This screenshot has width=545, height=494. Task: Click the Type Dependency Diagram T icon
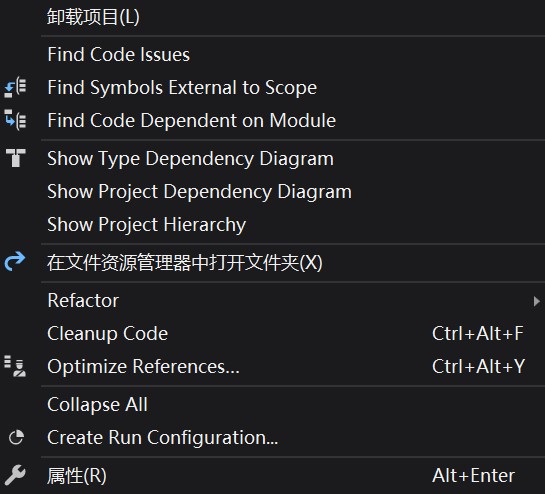15,158
